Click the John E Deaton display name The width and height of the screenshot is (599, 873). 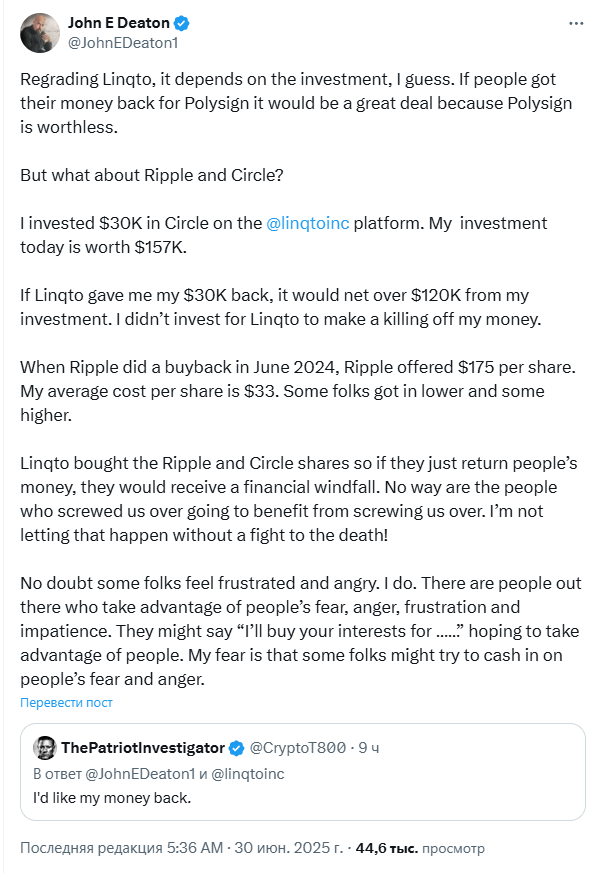coord(119,23)
